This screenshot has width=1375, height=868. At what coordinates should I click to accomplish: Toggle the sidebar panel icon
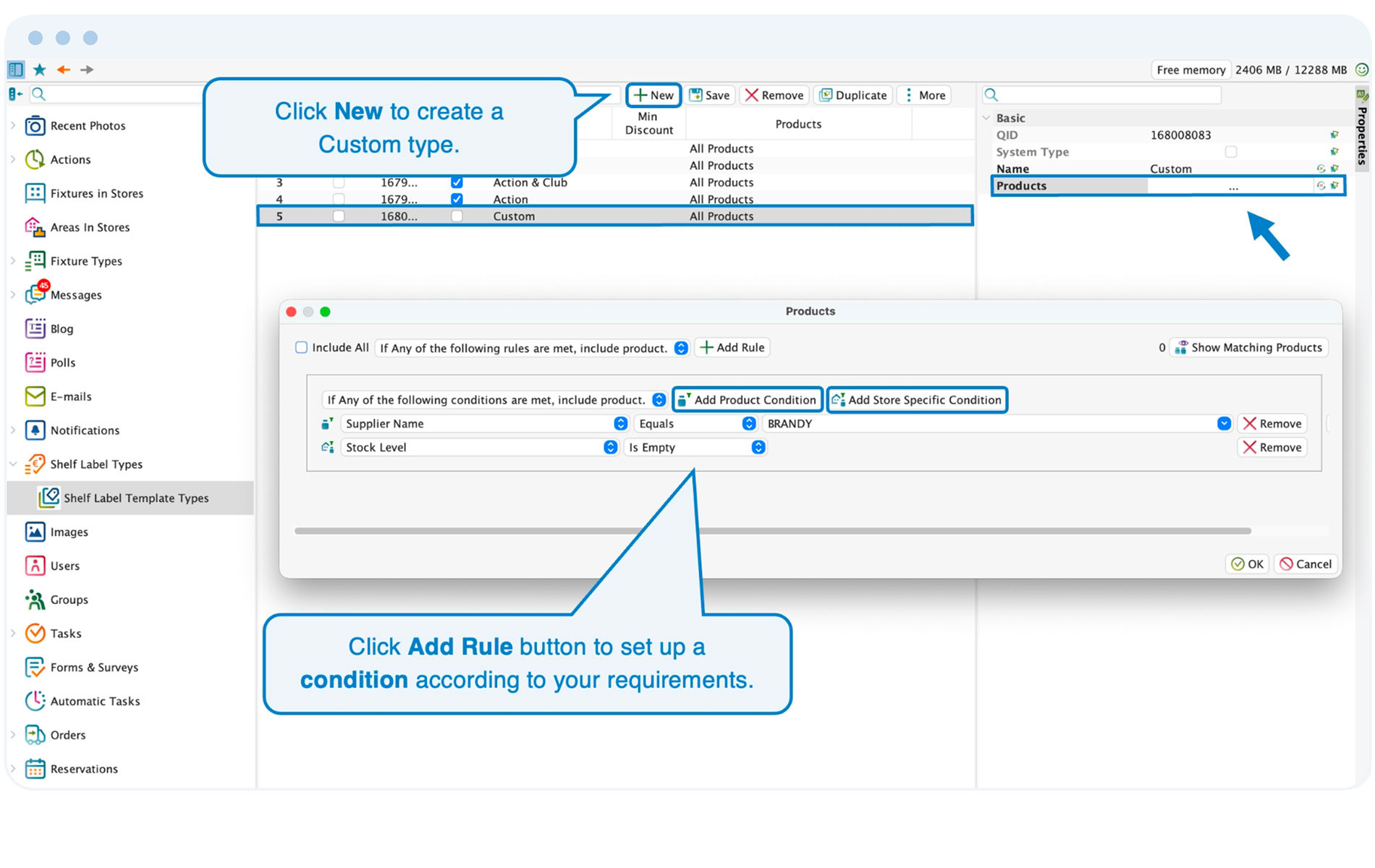(16, 69)
